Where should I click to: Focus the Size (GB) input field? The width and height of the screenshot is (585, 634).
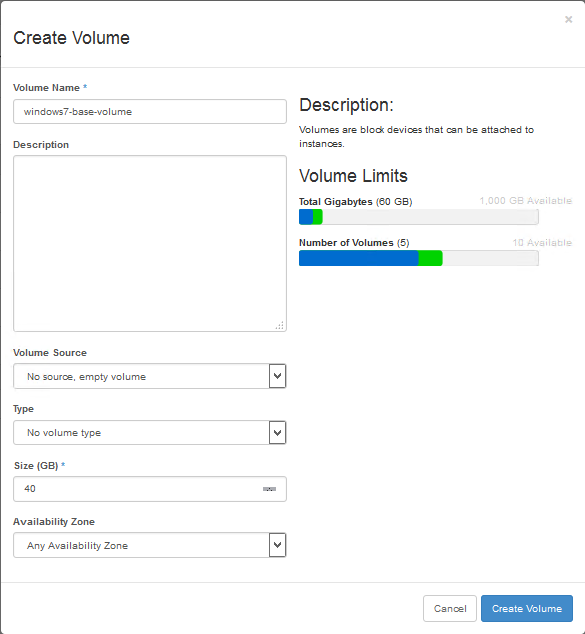pyautogui.click(x=150, y=489)
